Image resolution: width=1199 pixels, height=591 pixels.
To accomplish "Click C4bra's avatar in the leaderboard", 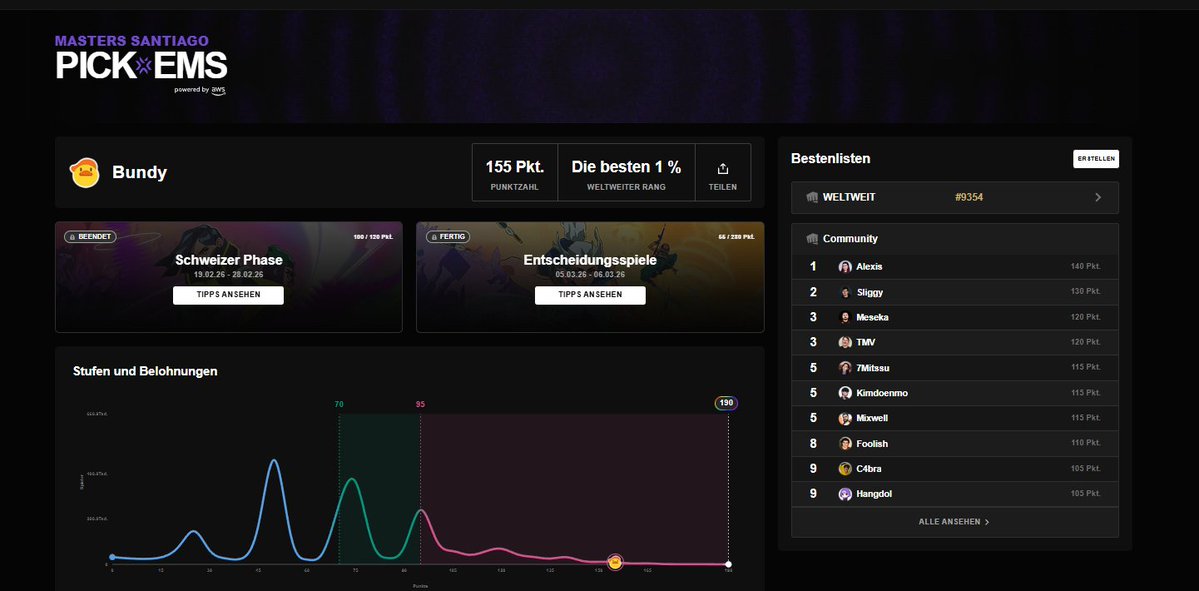I will [x=845, y=469].
